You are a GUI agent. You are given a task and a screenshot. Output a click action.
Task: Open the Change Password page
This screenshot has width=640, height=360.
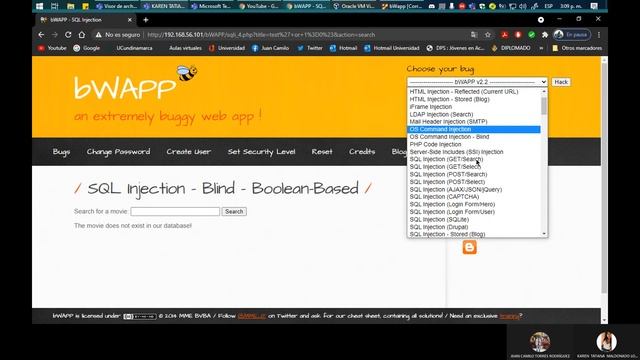coord(118,152)
